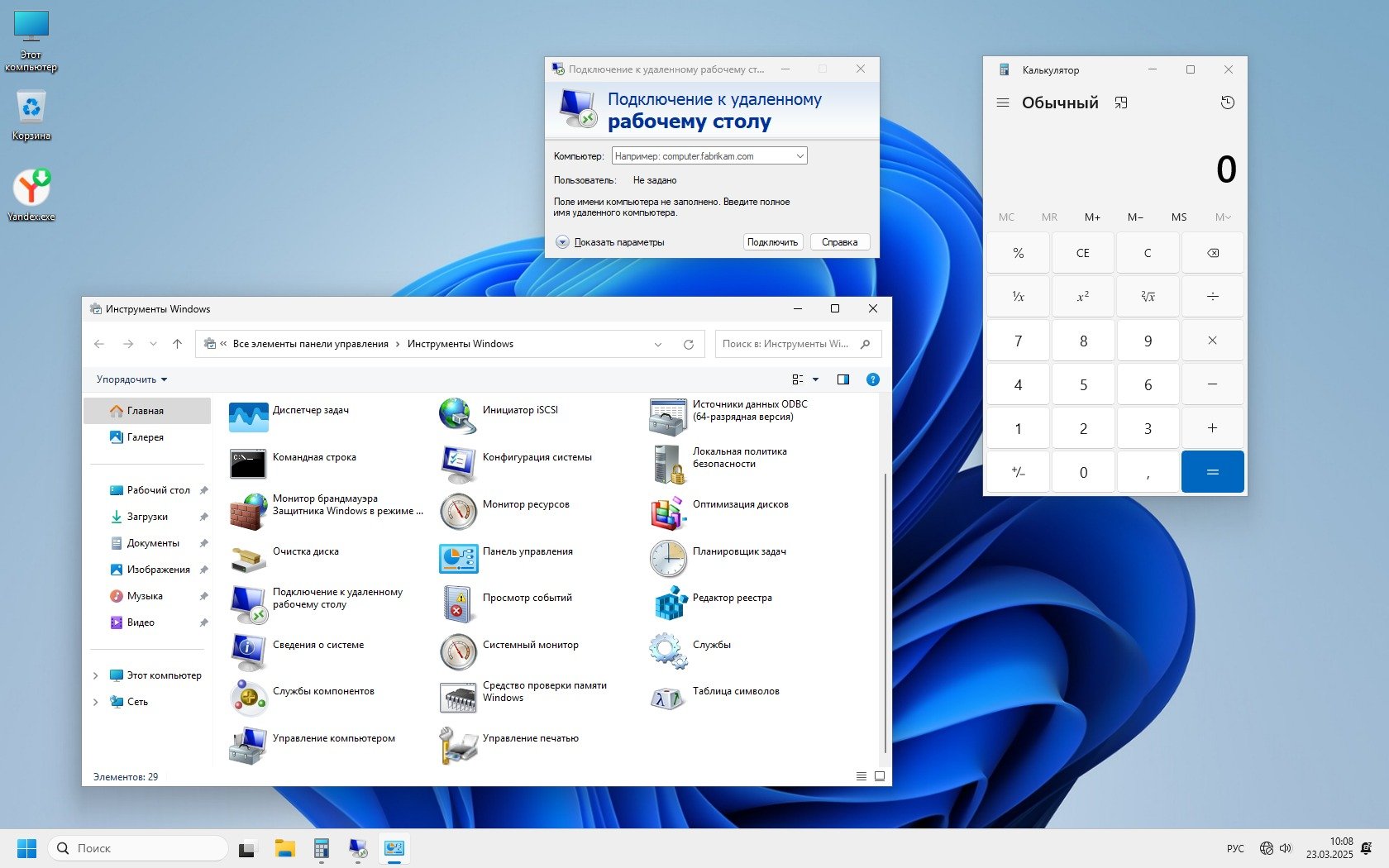
Task: Open Disk Cleanup (Очистка диска) icon
Action: tap(248, 558)
